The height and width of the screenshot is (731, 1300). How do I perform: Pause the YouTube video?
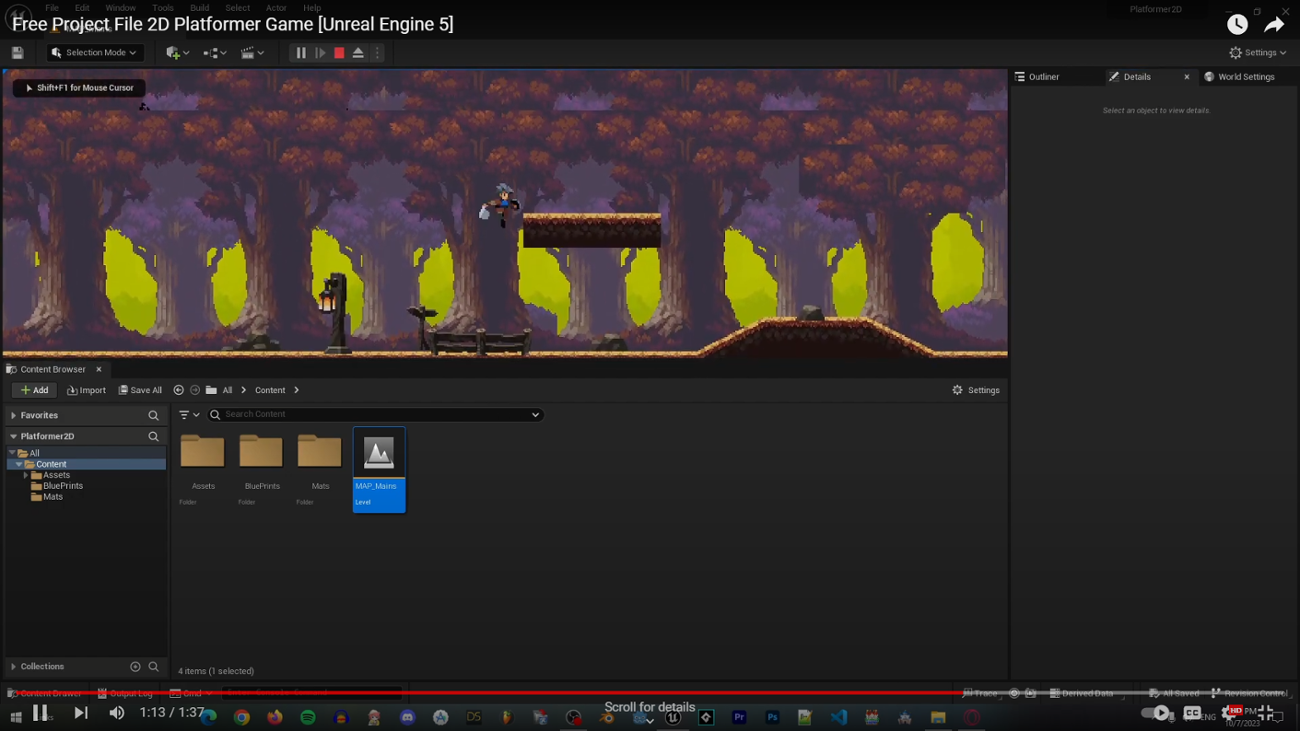[x=40, y=713]
